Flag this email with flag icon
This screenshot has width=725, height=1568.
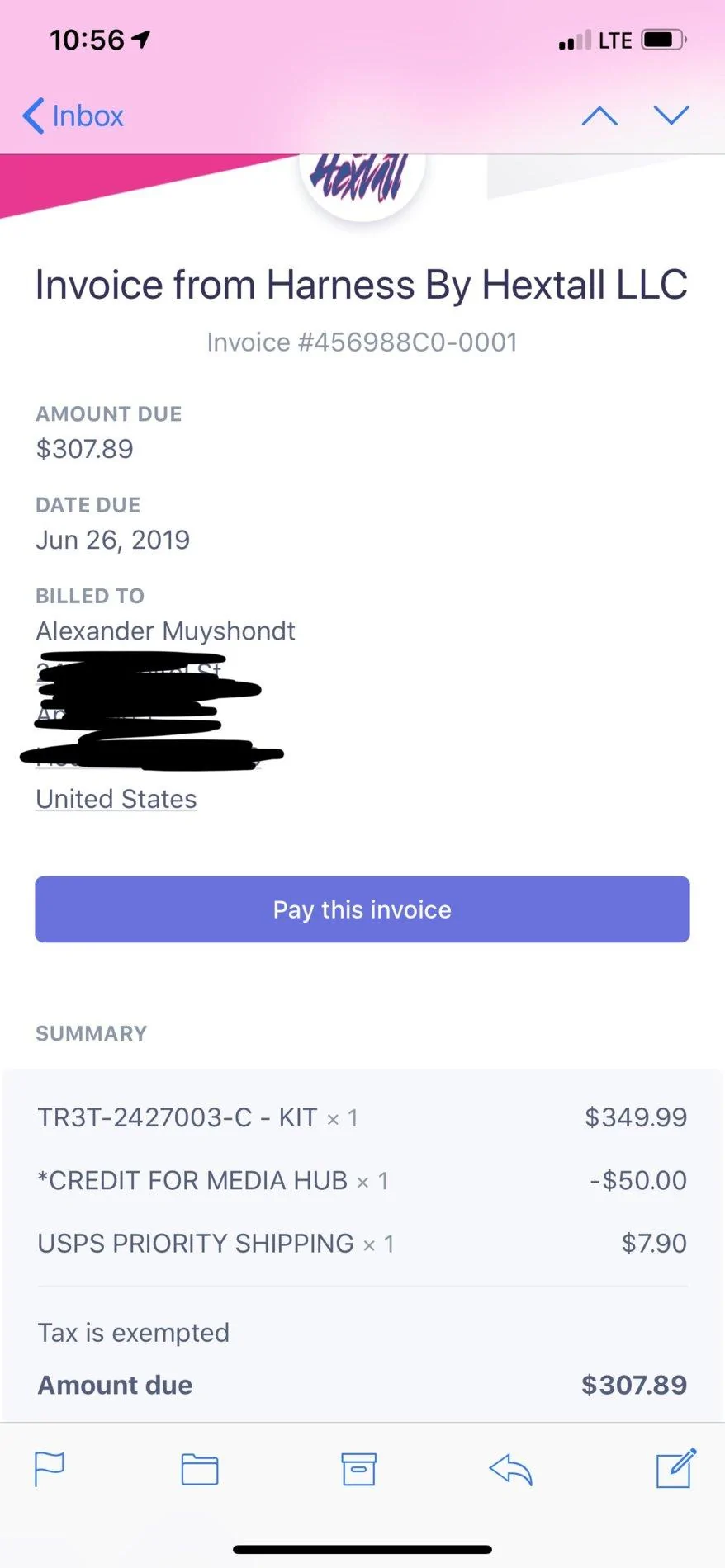(50, 1470)
